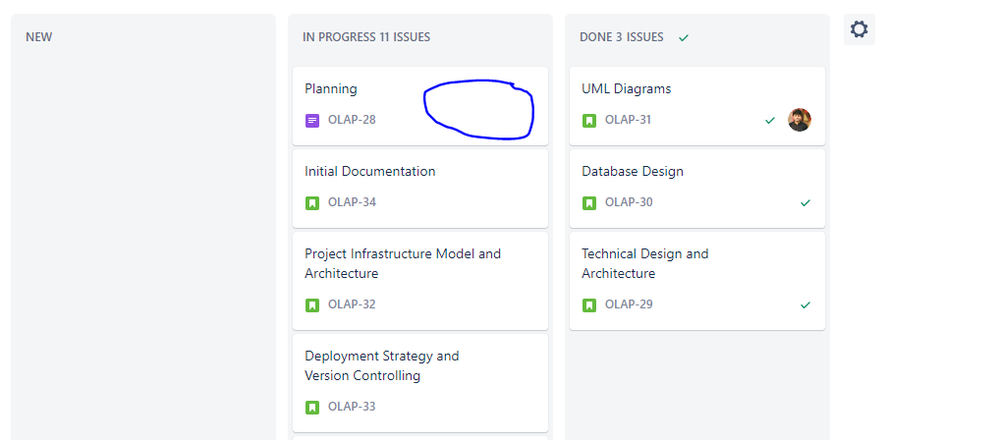Click the green story icon on OLAP-33
Screen dimensions: 999x440
312,407
